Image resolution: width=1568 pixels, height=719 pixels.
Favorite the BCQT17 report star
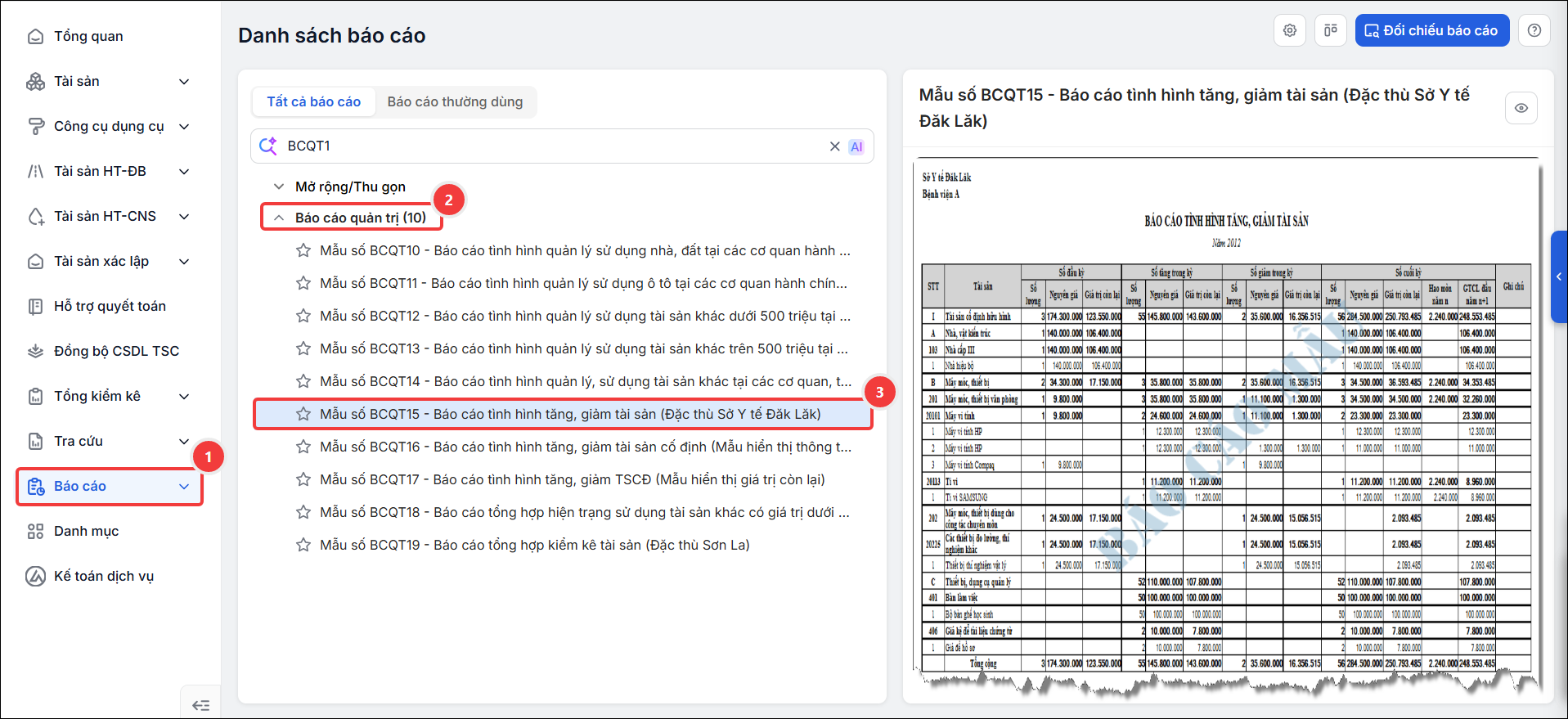[303, 479]
